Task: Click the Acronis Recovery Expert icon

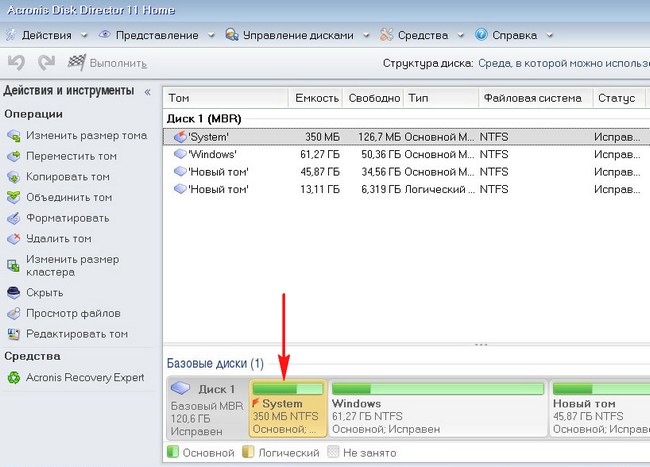Action: tap(14, 377)
